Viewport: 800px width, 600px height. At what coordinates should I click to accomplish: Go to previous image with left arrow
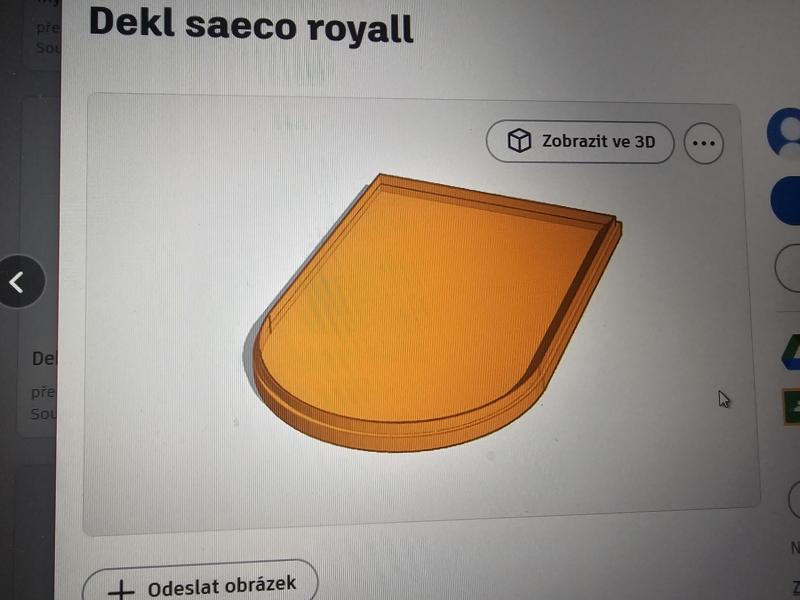(x=20, y=281)
